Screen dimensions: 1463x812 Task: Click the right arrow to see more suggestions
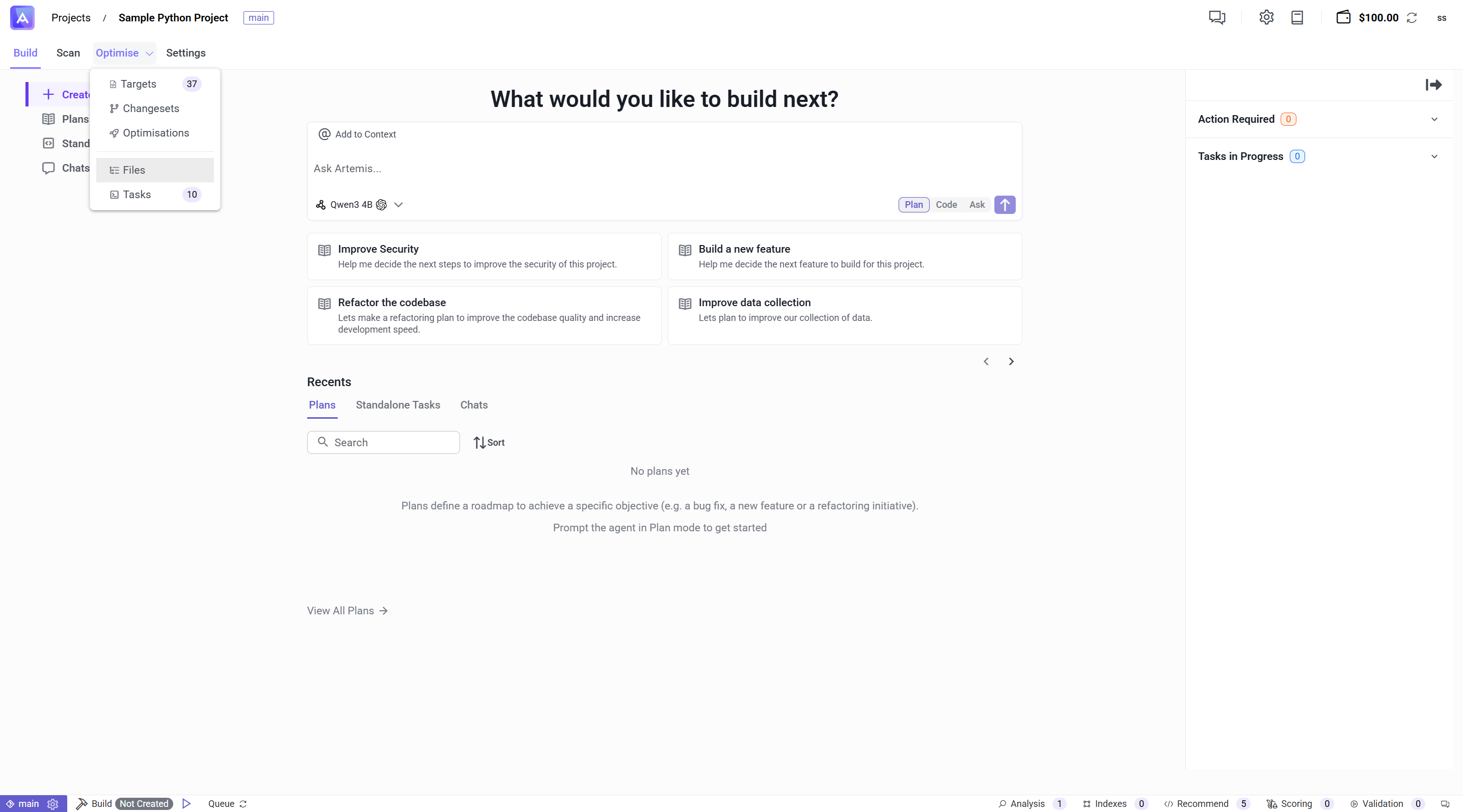pos(1010,361)
